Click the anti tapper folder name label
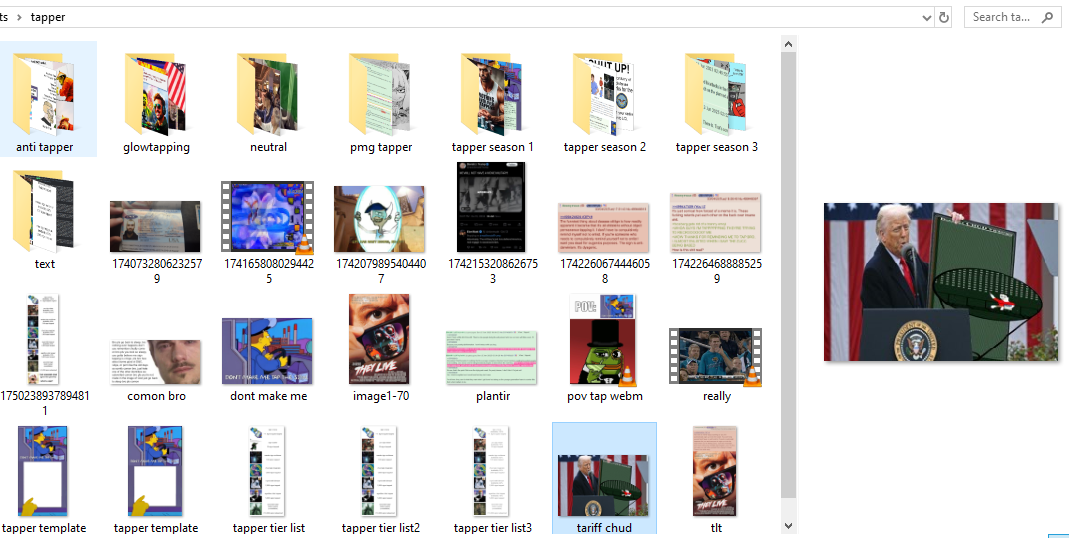 44,147
